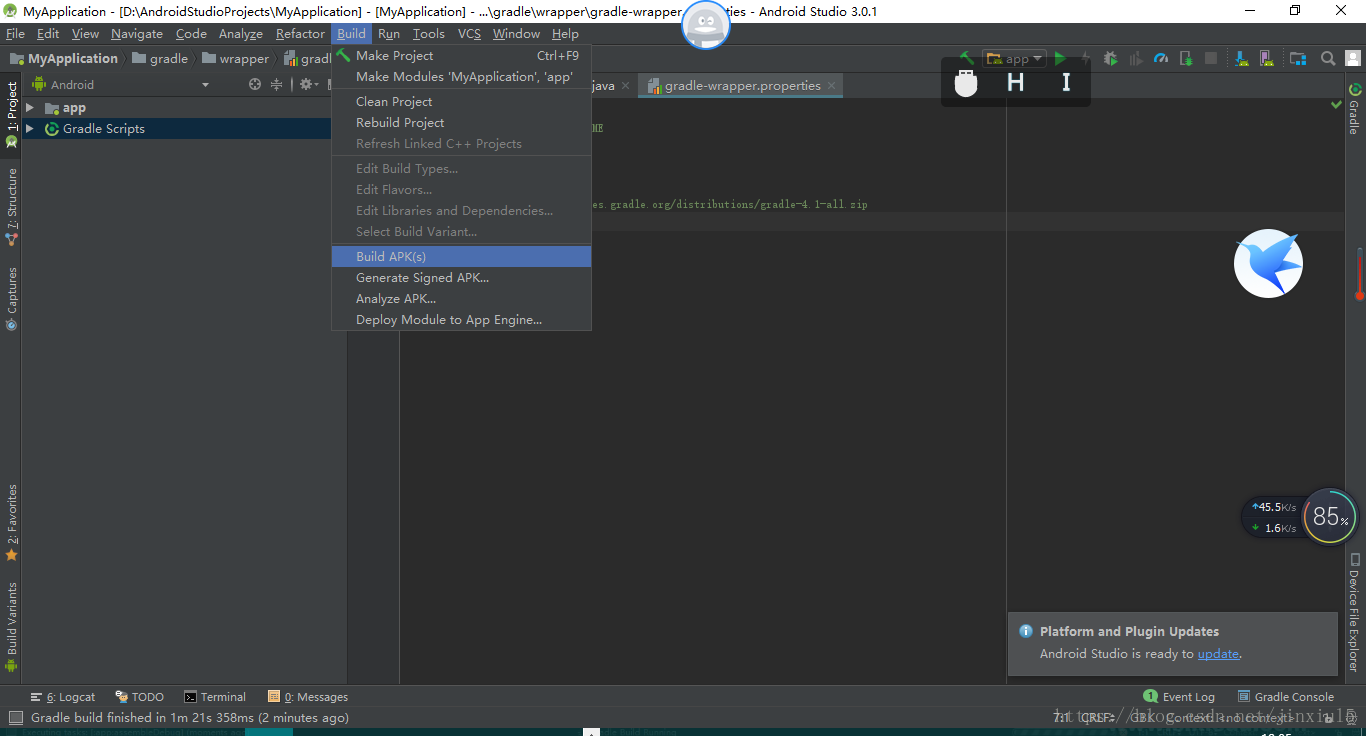Toggle the 2: Favorites side panel
Viewport: 1366px width, 736px height.
12,522
